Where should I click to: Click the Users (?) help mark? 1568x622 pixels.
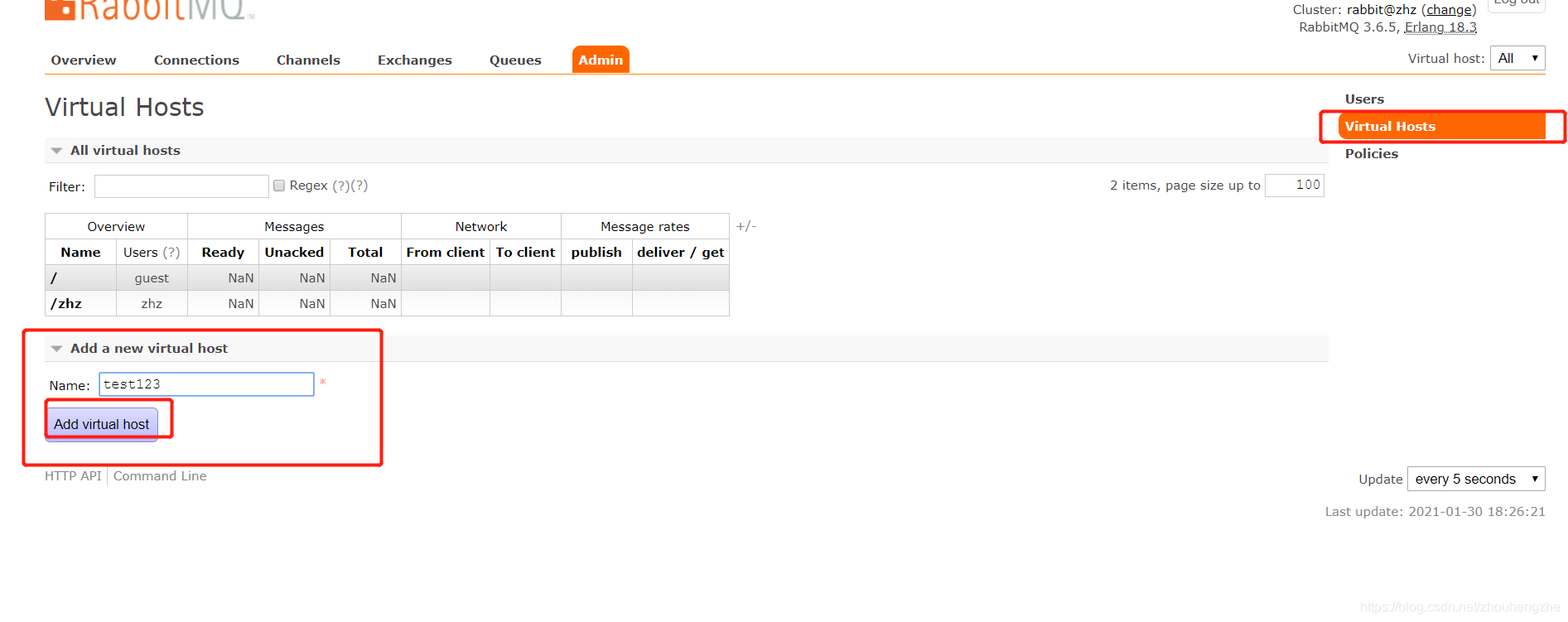(171, 252)
